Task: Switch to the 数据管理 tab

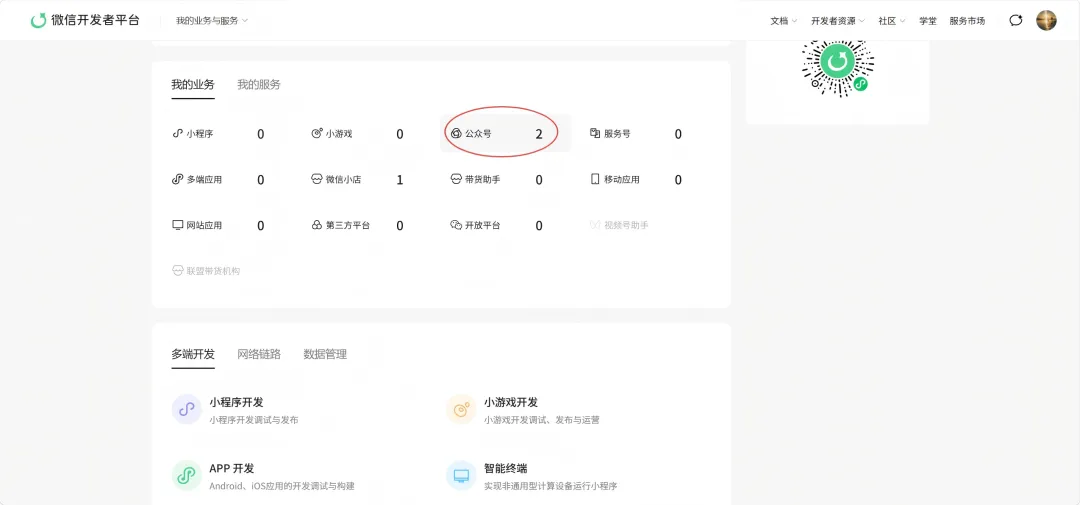Action: [x=325, y=354]
